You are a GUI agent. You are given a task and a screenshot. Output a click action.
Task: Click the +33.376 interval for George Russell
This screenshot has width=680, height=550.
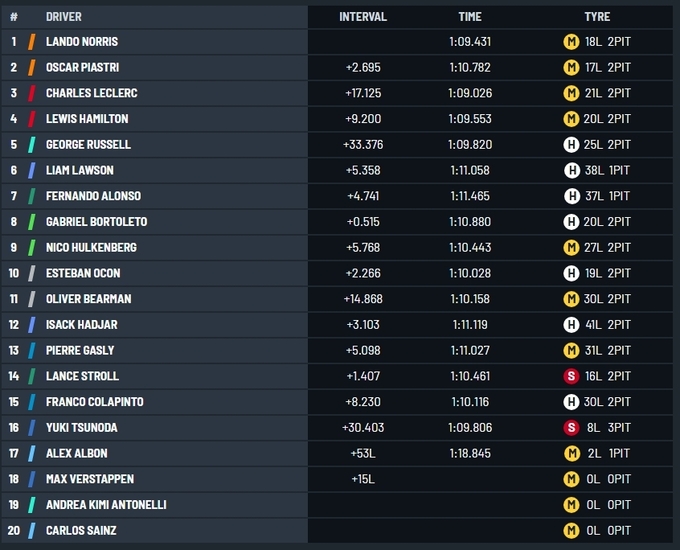[363, 145]
